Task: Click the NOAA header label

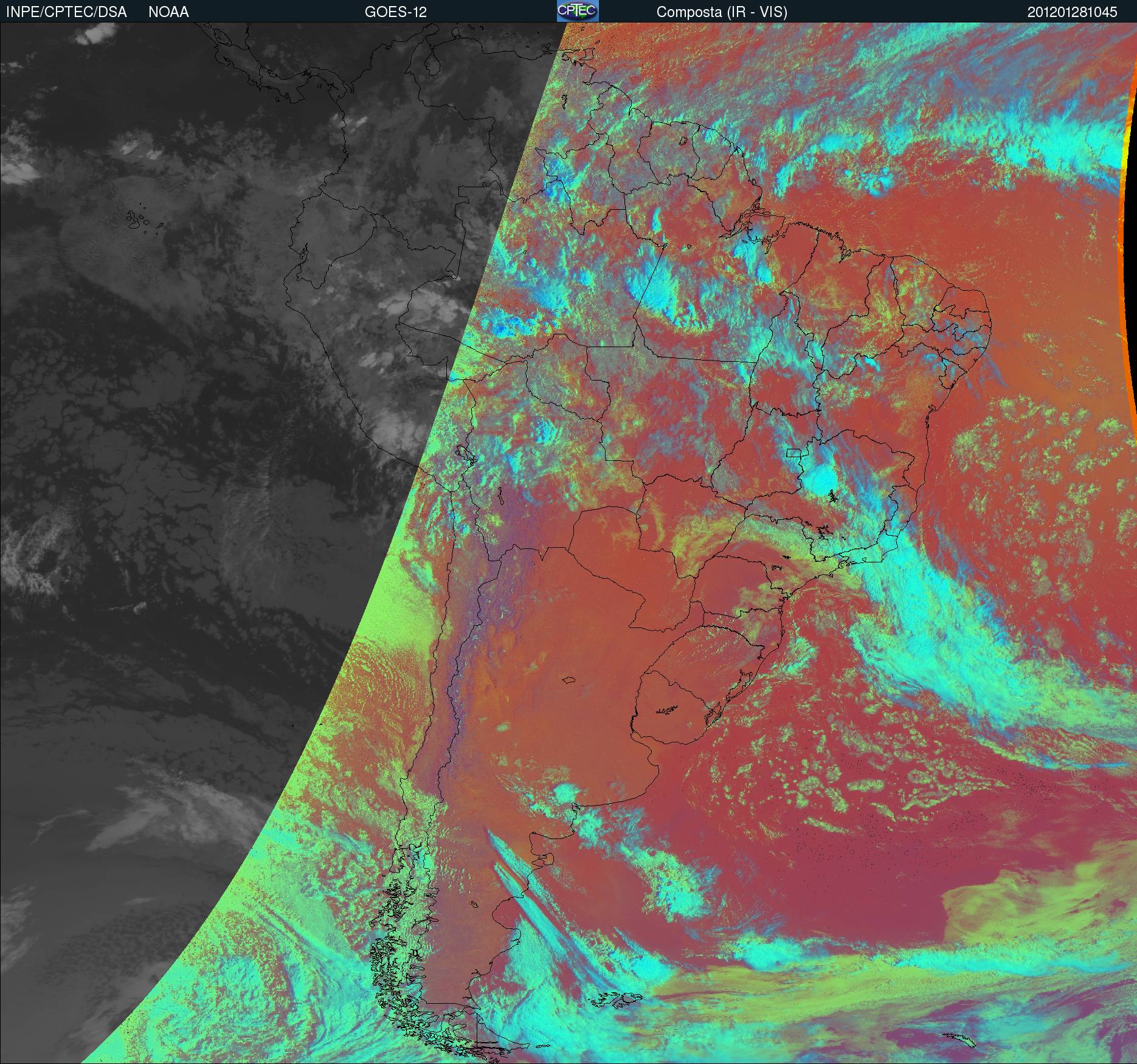Action: [168, 12]
